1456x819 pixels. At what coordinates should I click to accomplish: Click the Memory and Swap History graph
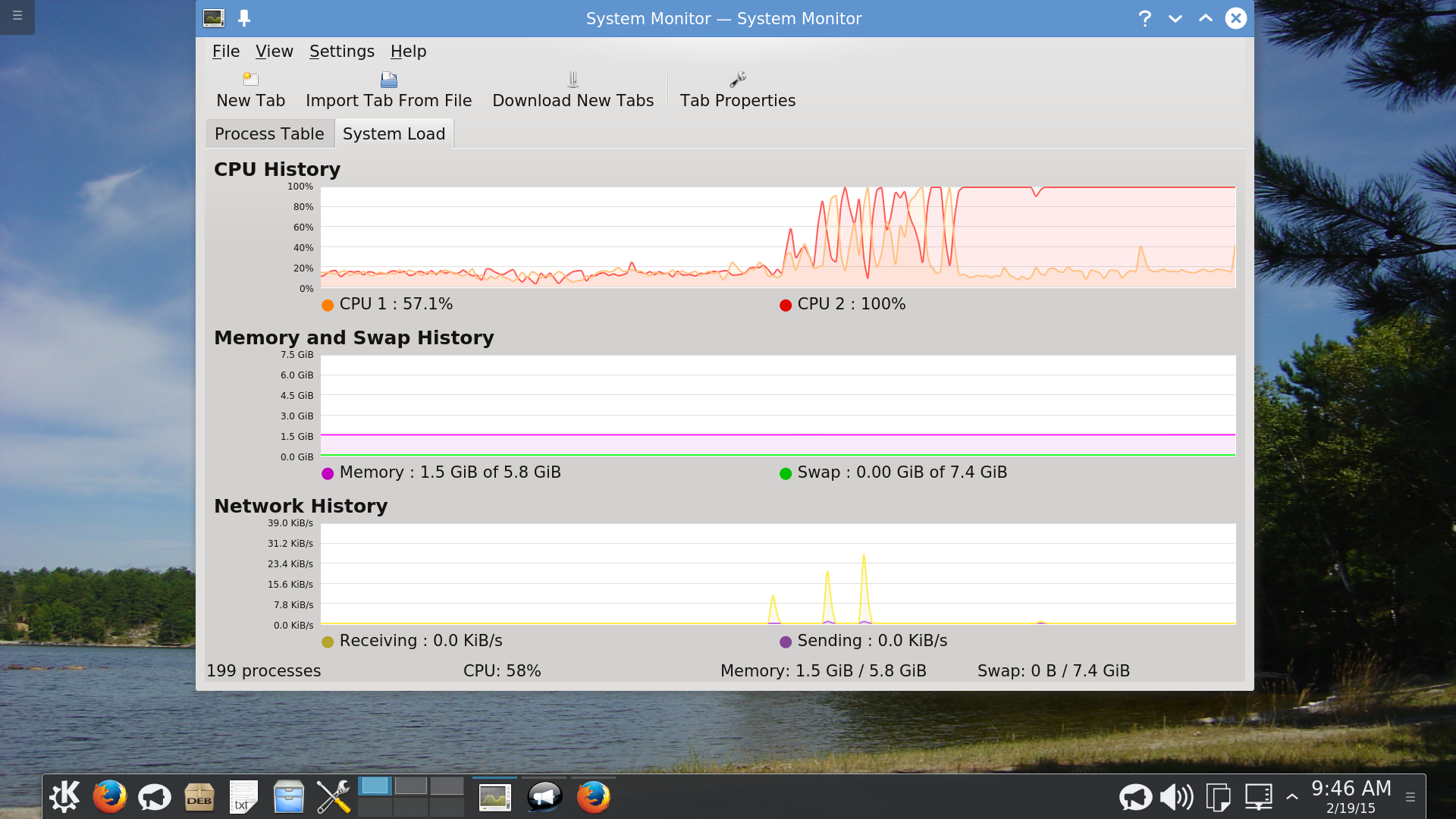[778, 406]
